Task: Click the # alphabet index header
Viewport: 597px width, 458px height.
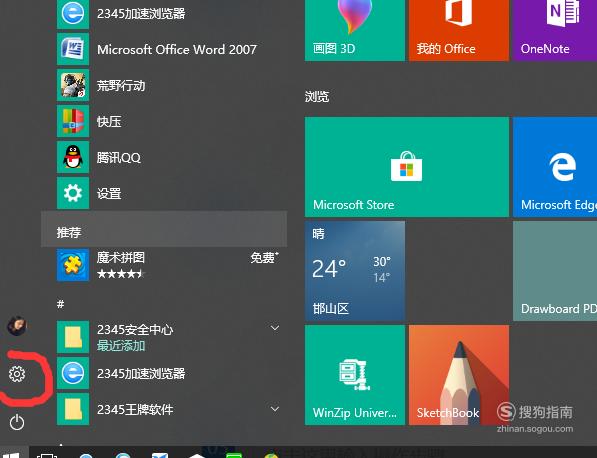Action: click(x=61, y=304)
